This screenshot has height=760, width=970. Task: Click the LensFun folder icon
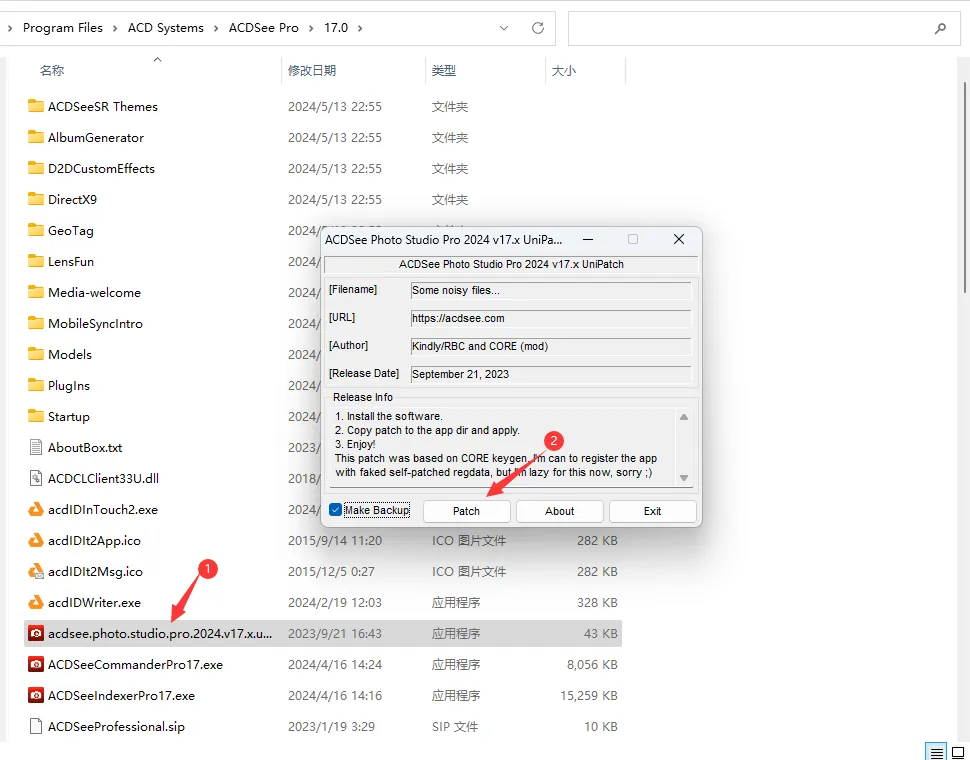(x=36, y=260)
